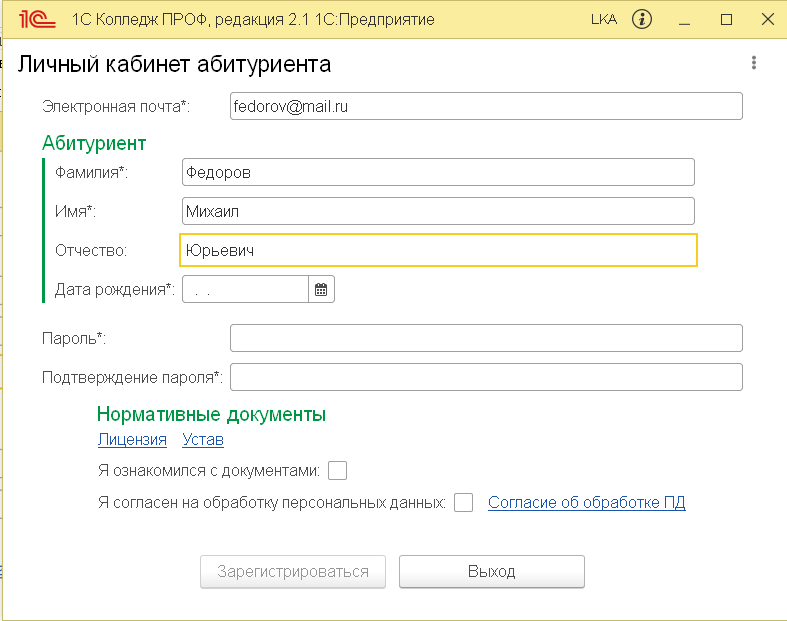Tick consent to personal data processing checkbox
The width and height of the screenshot is (787, 621).
[x=463, y=503]
